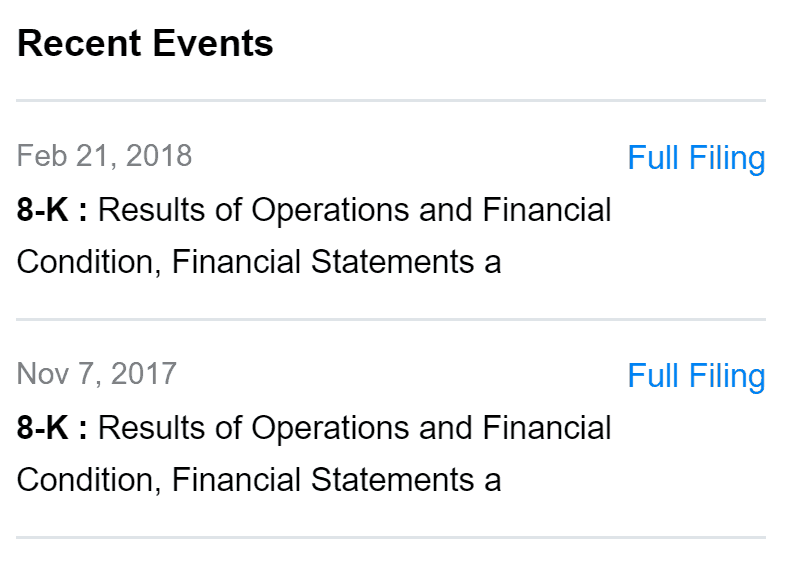Image resolution: width=786 pixels, height=565 pixels.
Task: Click the year 2017 in the second event date
Action: pyautogui.click(x=143, y=374)
